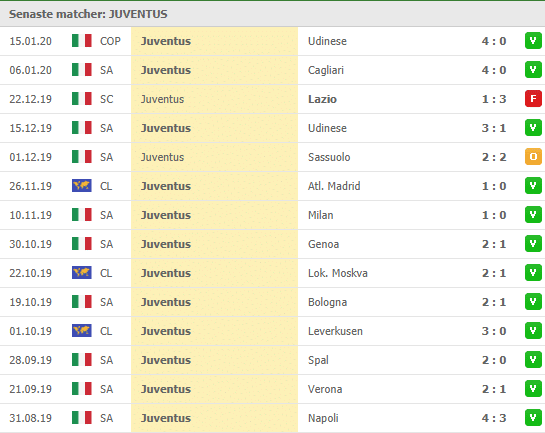Click green V icon for Napoli match
Image resolution: width=545 pixels, height=433 pixels.
[x=533, y=417]
